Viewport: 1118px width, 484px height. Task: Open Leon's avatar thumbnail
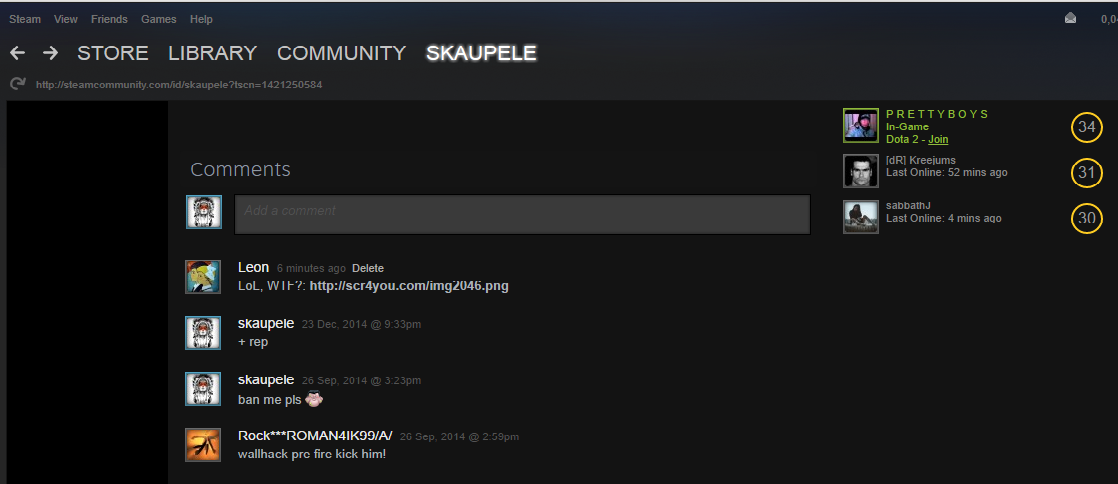click(203, 277)
